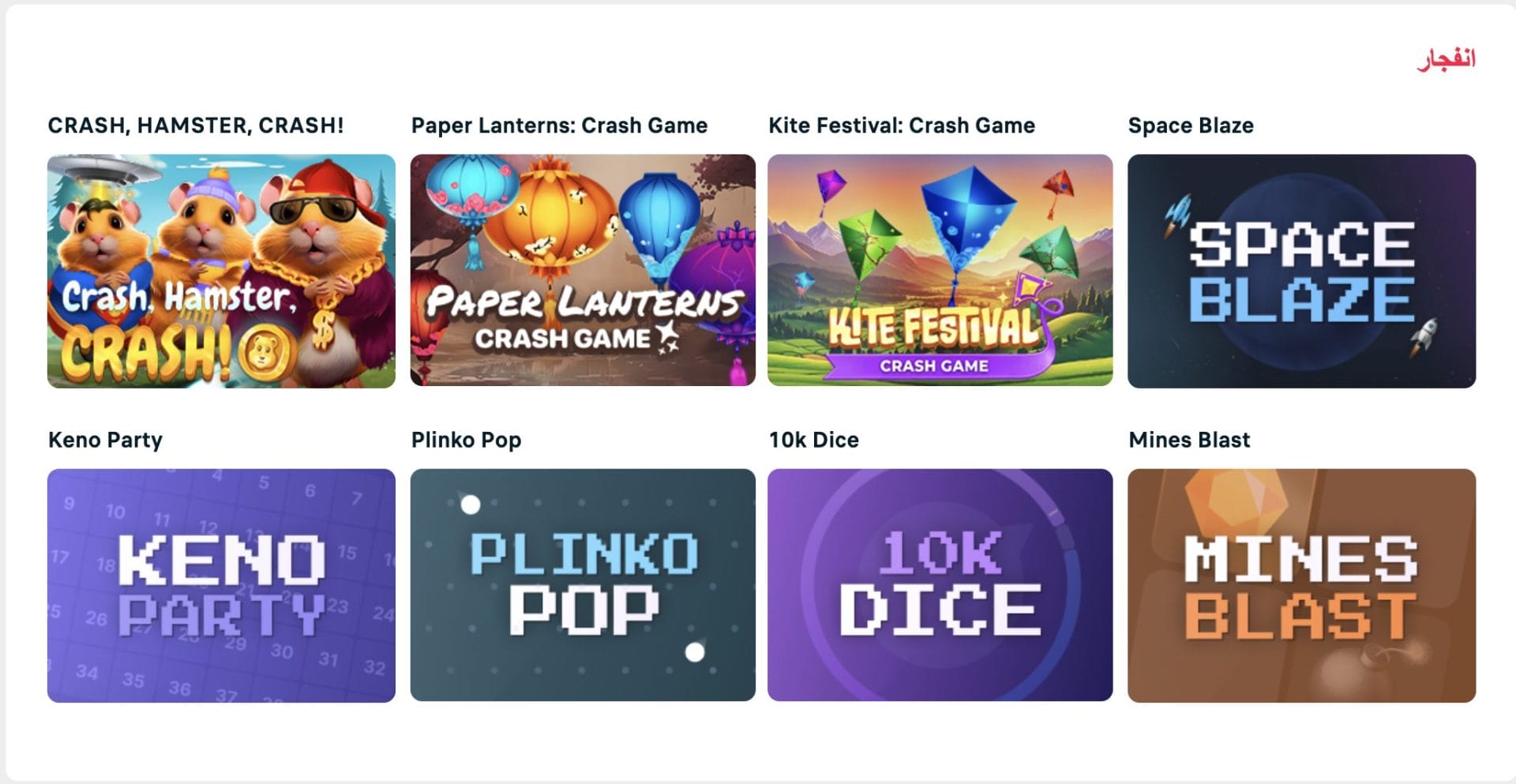The width and height of the screenshot is (1516, 784).
Task: Click the "Paper Lanterns: Crash Game" title
Action: click(x=559, y=126)
